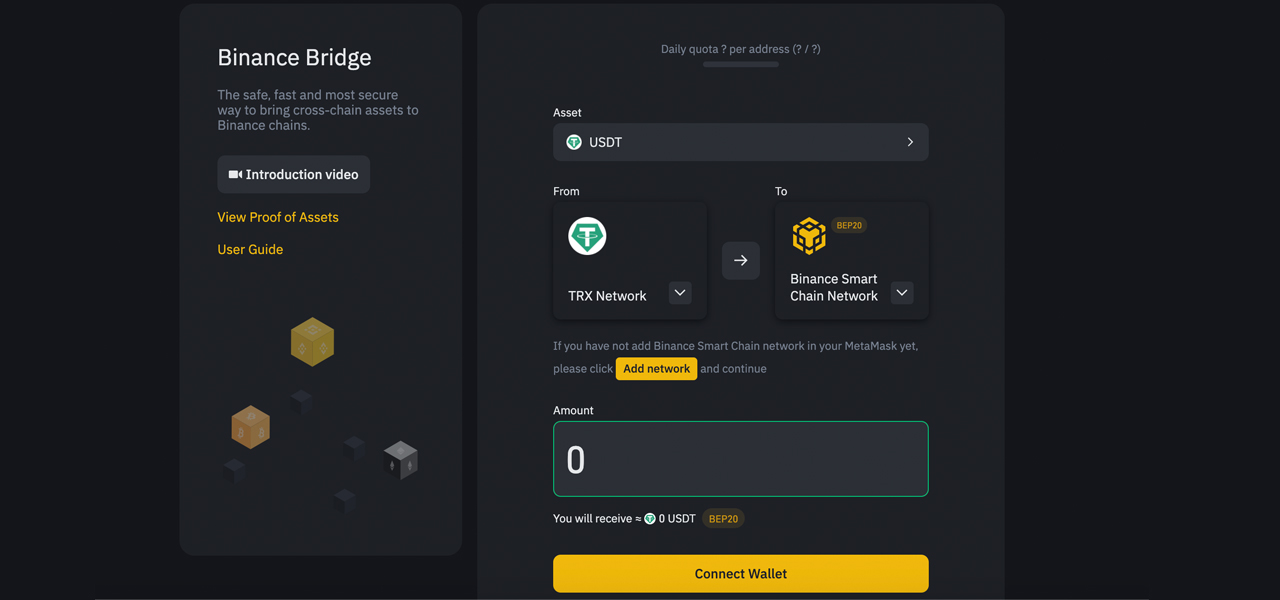Swap networks with the arrow button

(x=740, y=261)
